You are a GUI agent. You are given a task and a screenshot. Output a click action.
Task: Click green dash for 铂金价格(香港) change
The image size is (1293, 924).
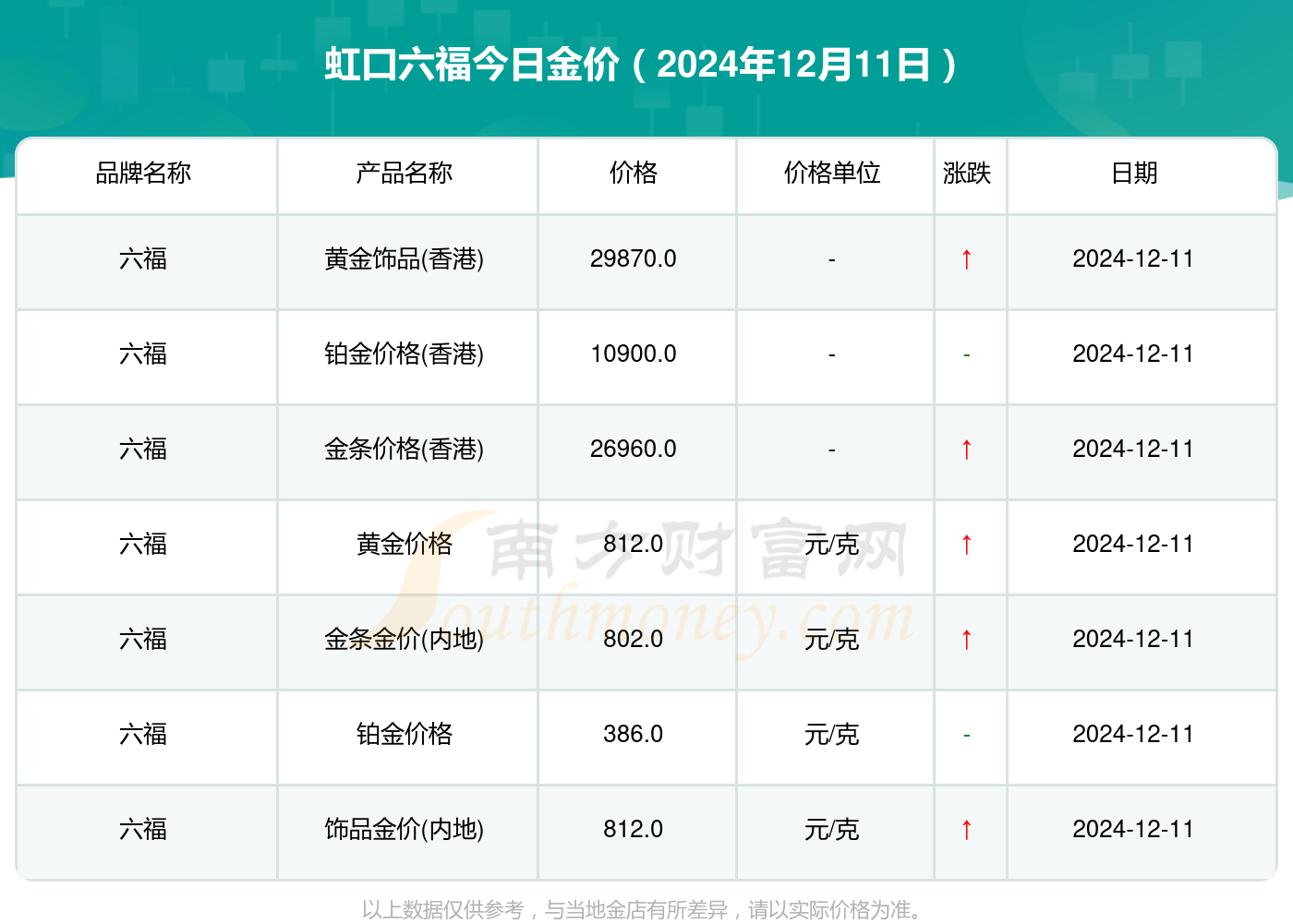(x=967, y=354)
